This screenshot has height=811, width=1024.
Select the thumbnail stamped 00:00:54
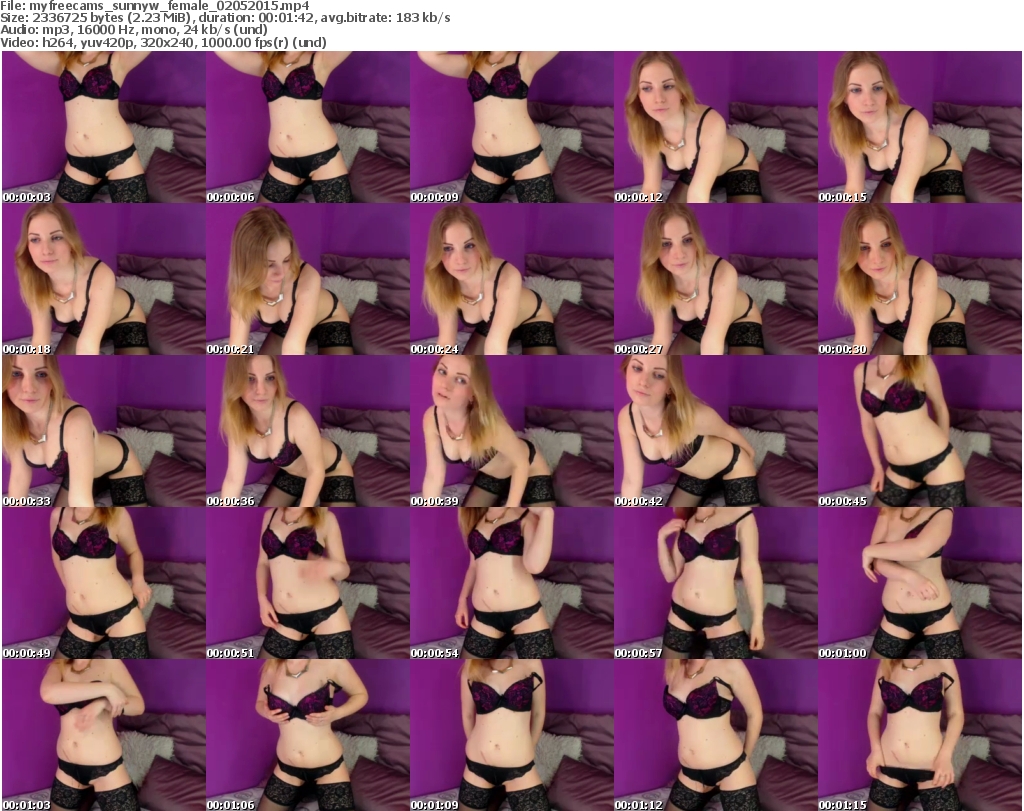[512, 584]
